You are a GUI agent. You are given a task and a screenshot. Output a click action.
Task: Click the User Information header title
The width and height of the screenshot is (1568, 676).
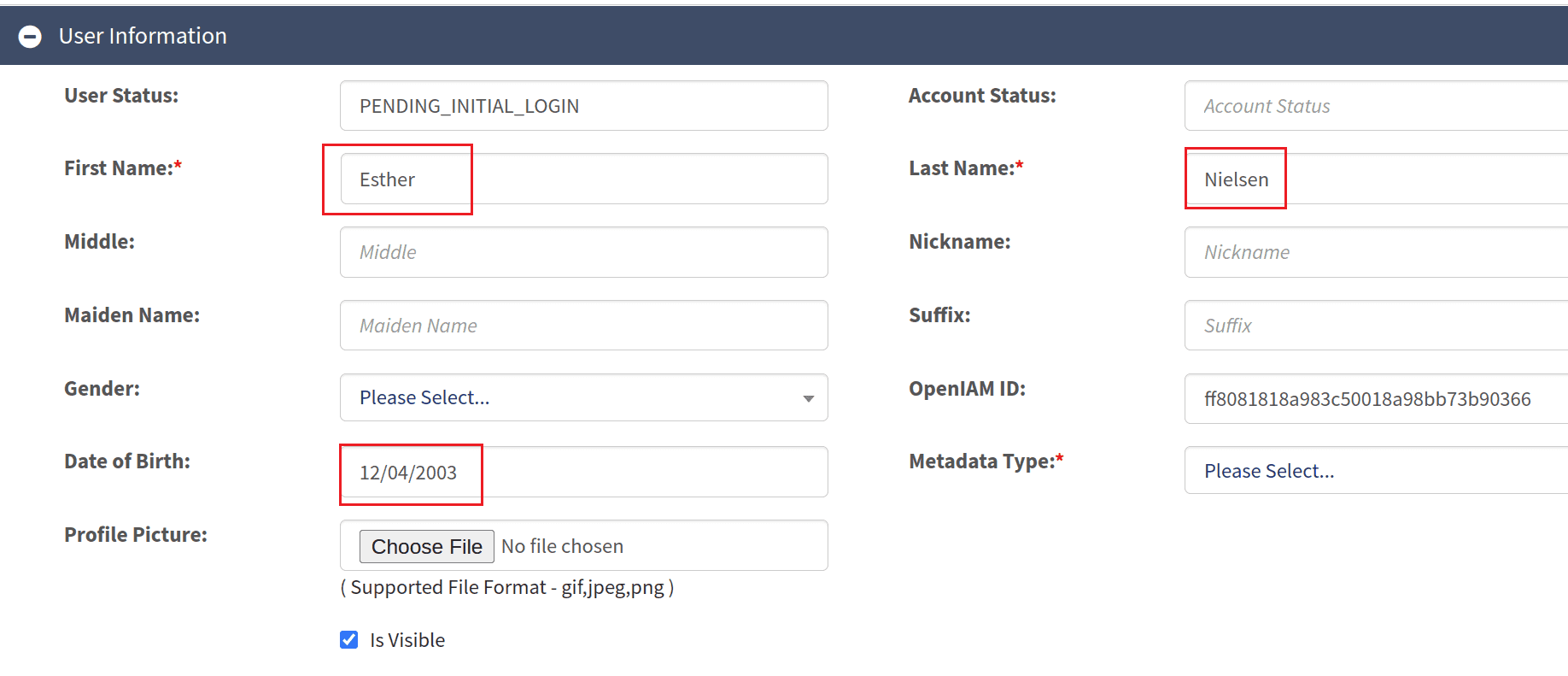coord(143,36)
